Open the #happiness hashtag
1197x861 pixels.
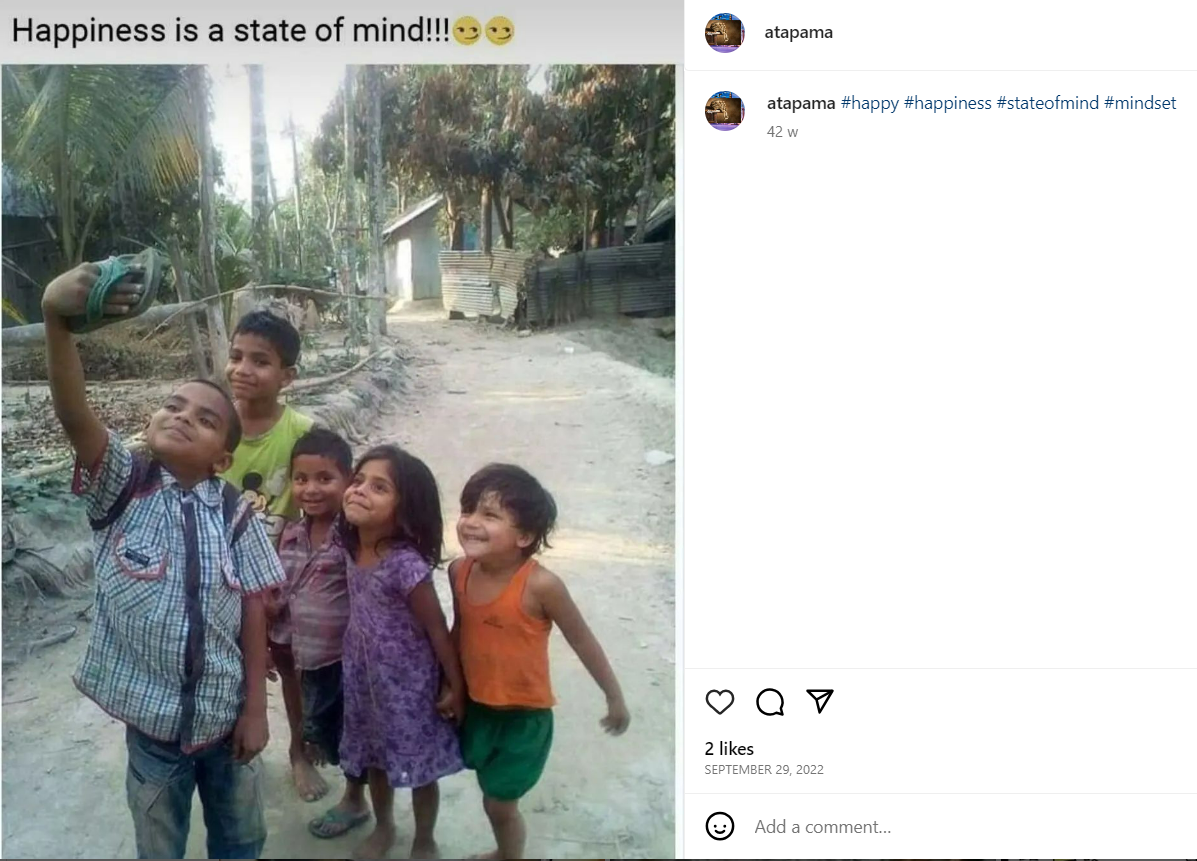(947, 103)
